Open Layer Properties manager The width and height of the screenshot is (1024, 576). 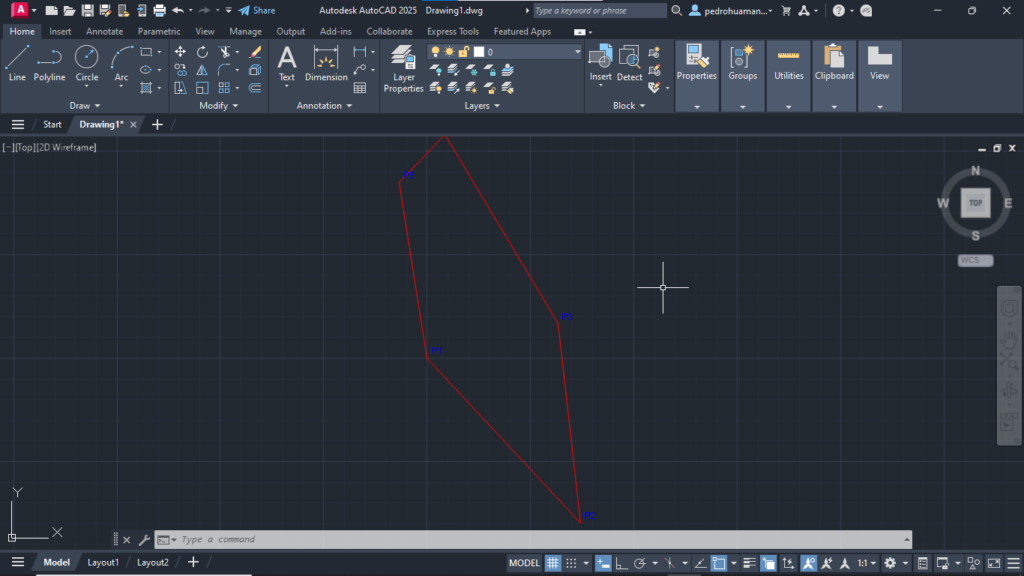403,68
